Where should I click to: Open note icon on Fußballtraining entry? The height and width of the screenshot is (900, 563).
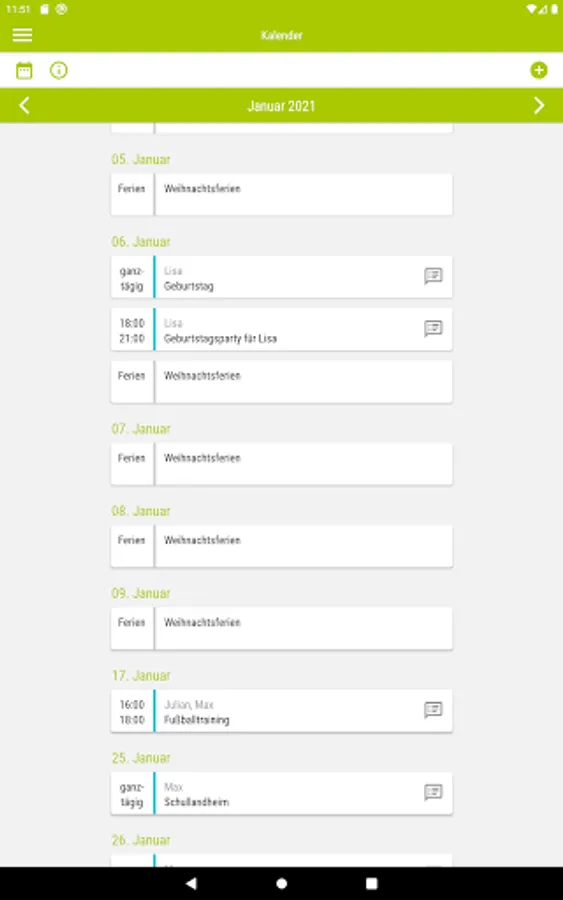tap(433, 710)
